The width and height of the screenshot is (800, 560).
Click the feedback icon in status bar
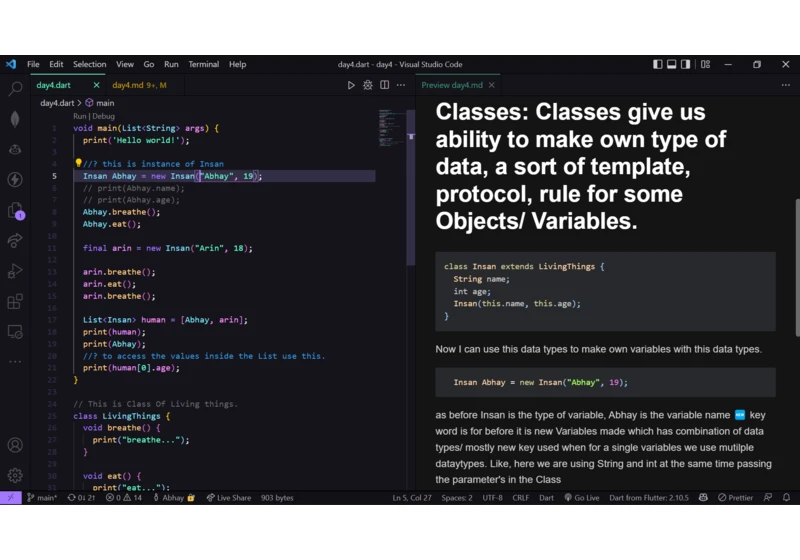pos(768,498)
